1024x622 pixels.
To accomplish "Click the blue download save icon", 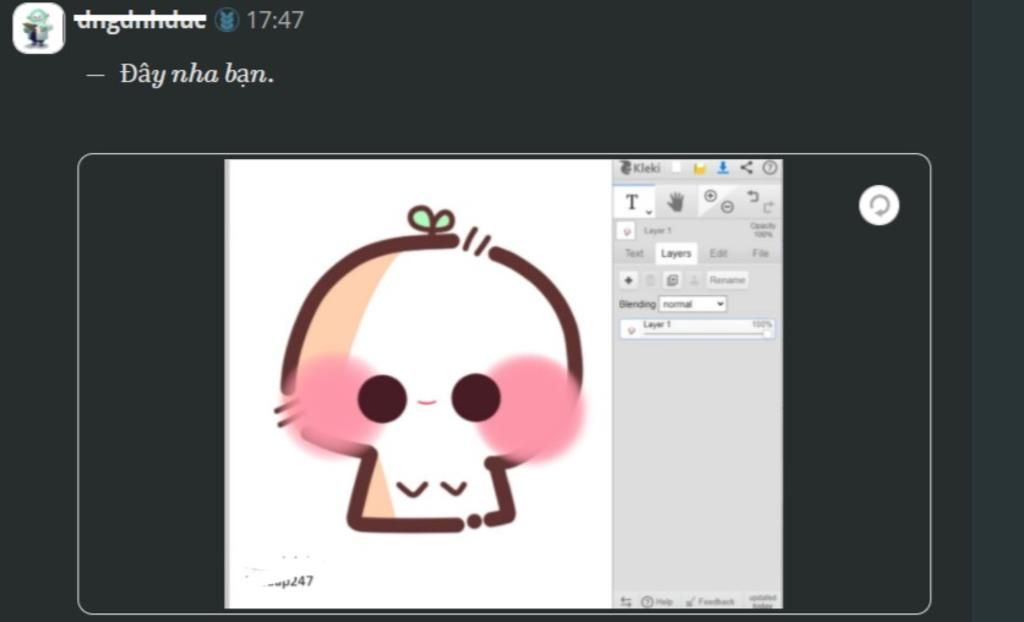I will pyautogui.click(x=723, y=168).
